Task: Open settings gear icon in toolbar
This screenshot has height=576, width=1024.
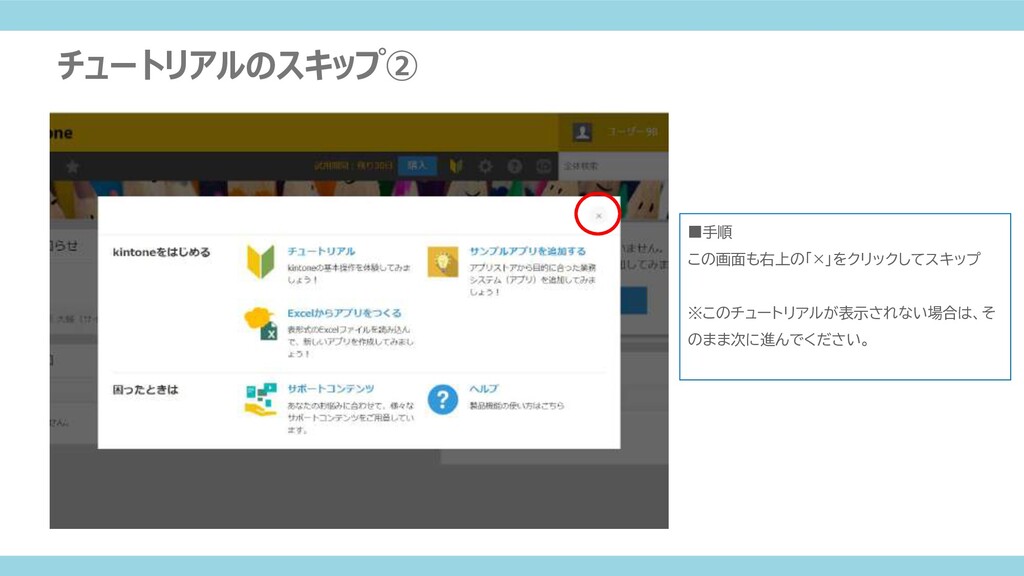Action: click(485, 166)
